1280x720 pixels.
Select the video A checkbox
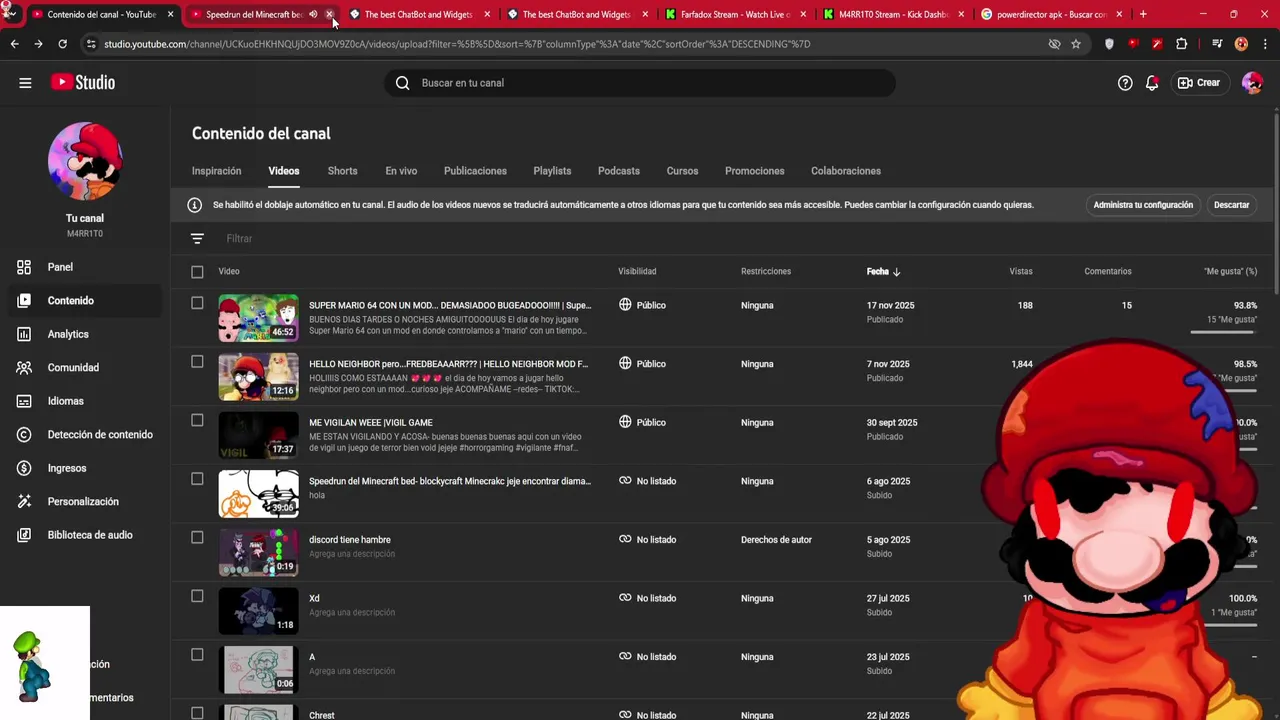(x=197, y=655)
